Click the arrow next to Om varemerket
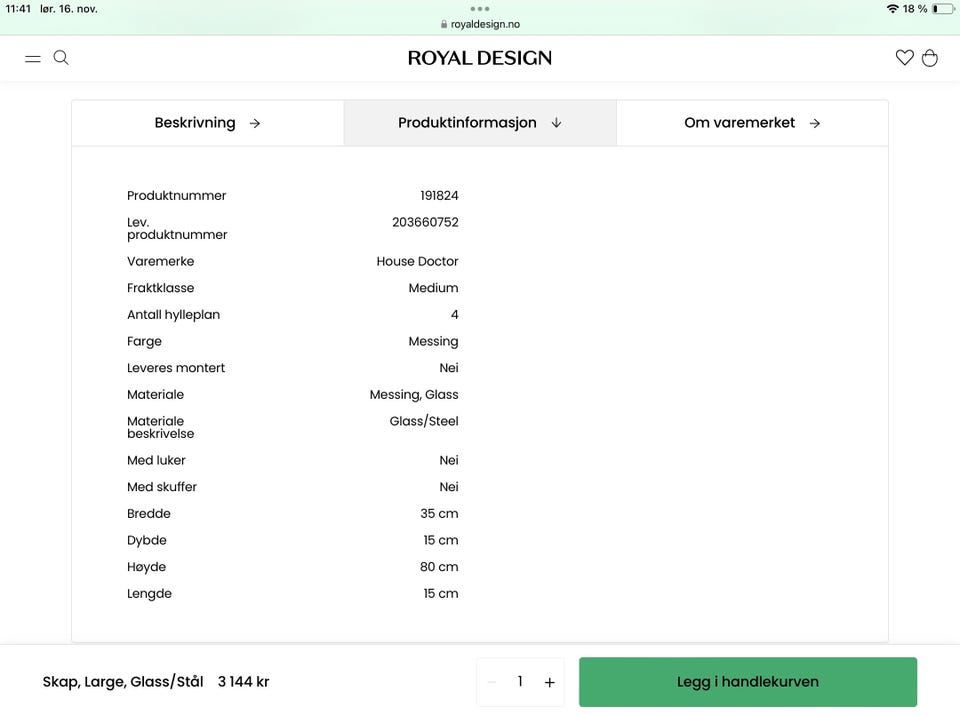This screenshot has height=715, width=960. tap(815, 124)
